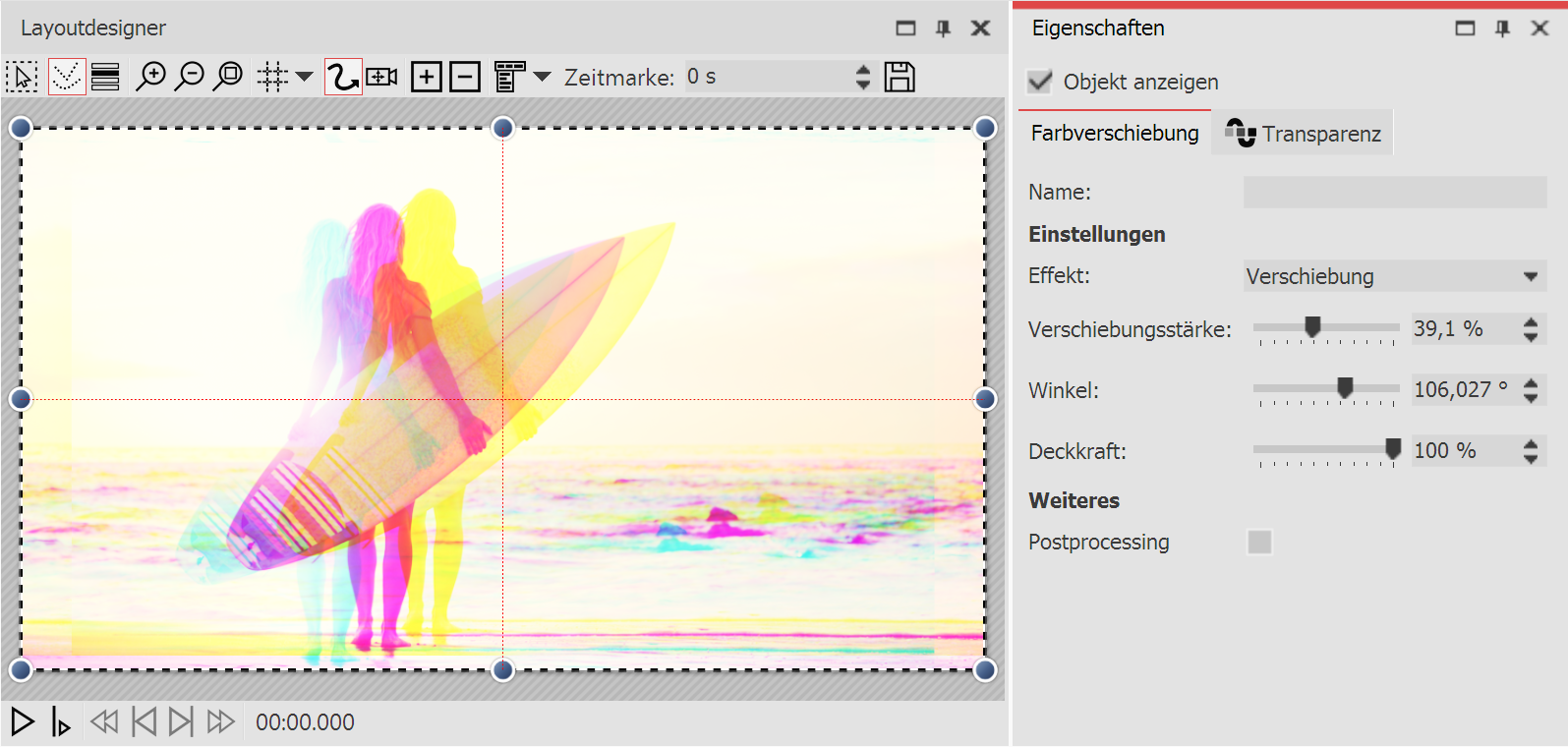The image size is (1568, 747).
Task: Uncheck the Objekt anzeigen checkbox
Action: click(x=1040, y=82)
